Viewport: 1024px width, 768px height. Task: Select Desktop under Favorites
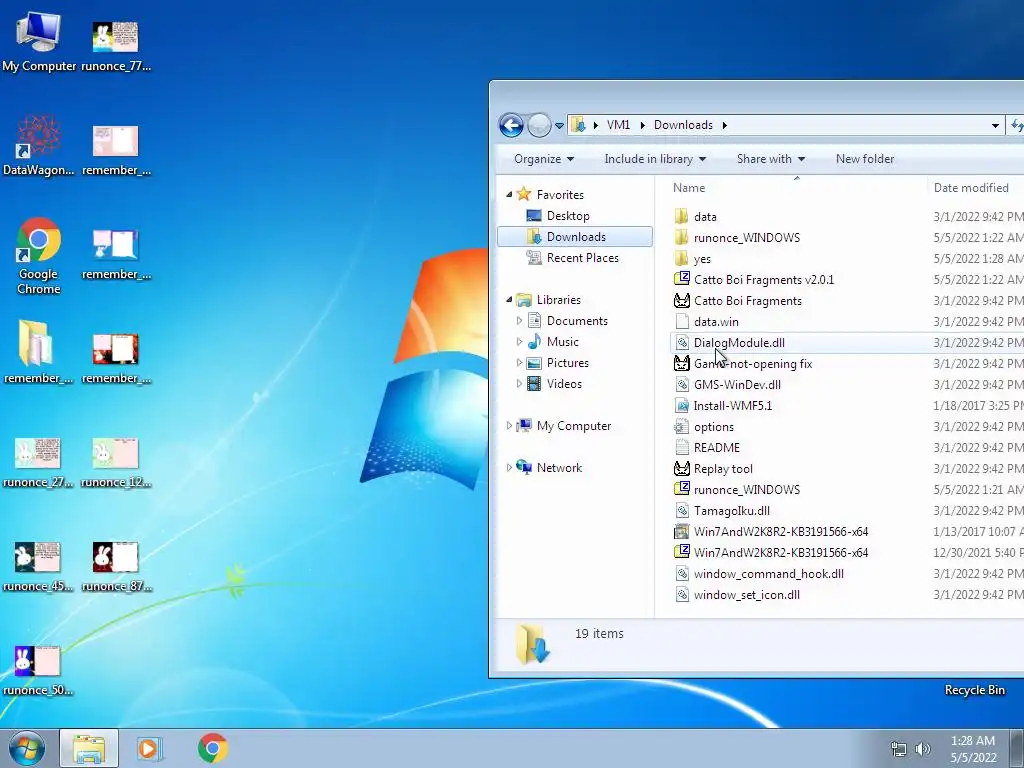pos(568,216)
